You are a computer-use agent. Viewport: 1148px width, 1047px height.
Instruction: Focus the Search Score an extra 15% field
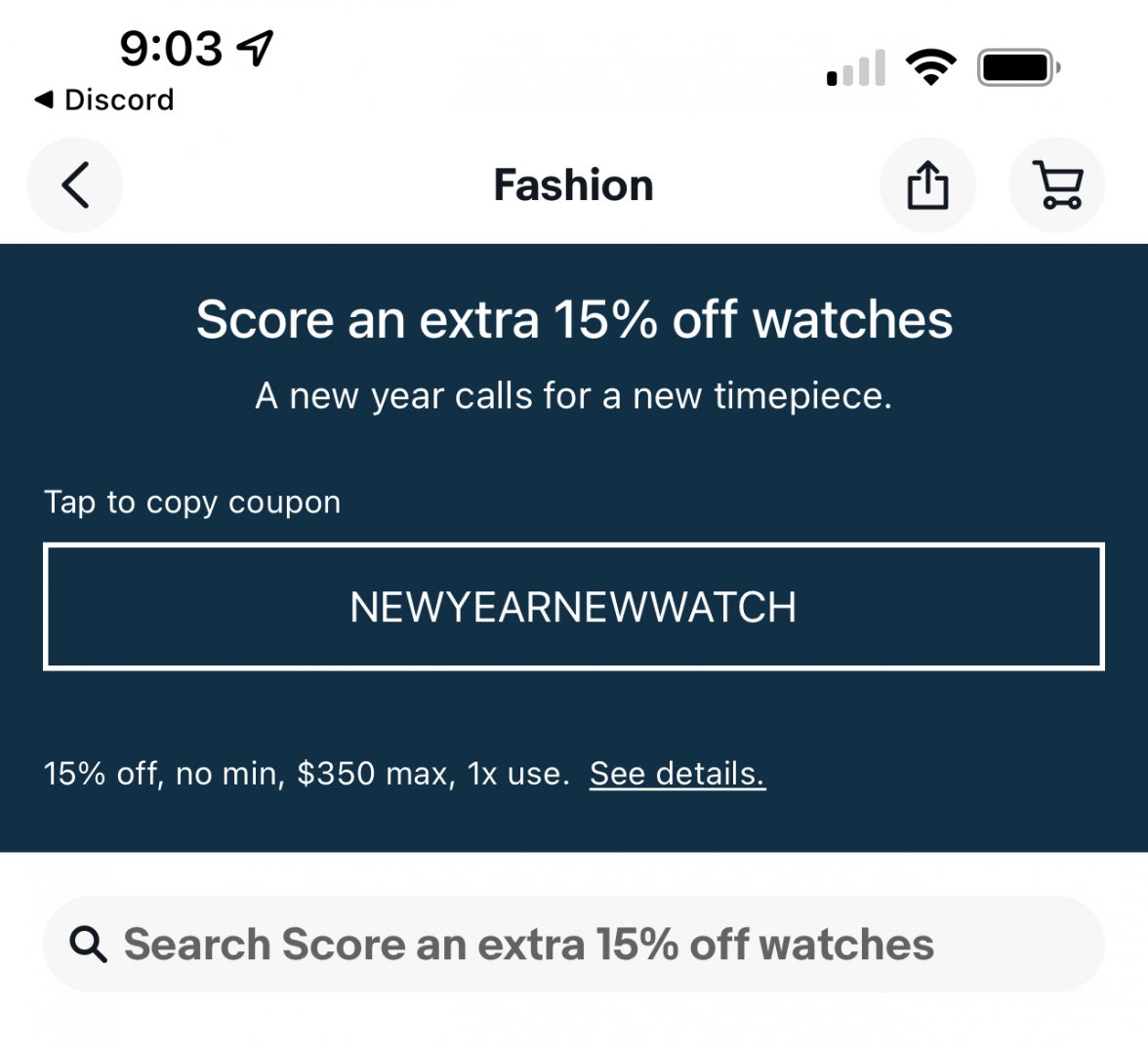[586, 945]
